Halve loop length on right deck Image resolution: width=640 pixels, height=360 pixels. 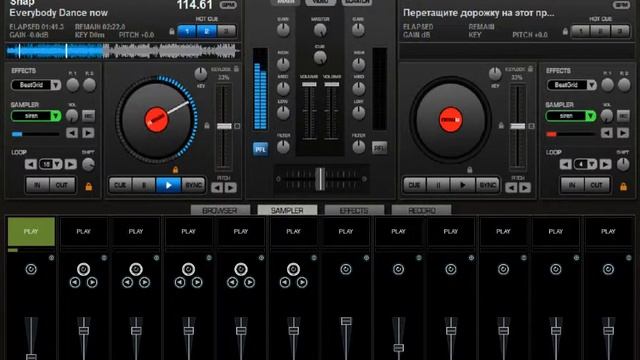click(565, 164)
